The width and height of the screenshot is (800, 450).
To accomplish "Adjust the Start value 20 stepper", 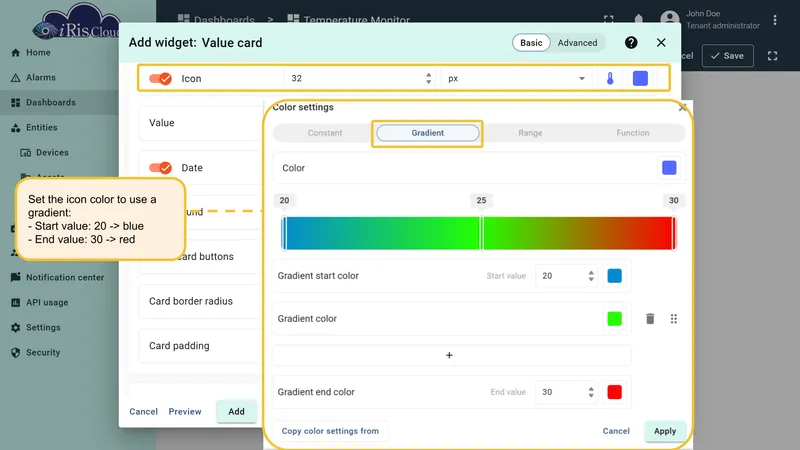I will coord(591,276).
